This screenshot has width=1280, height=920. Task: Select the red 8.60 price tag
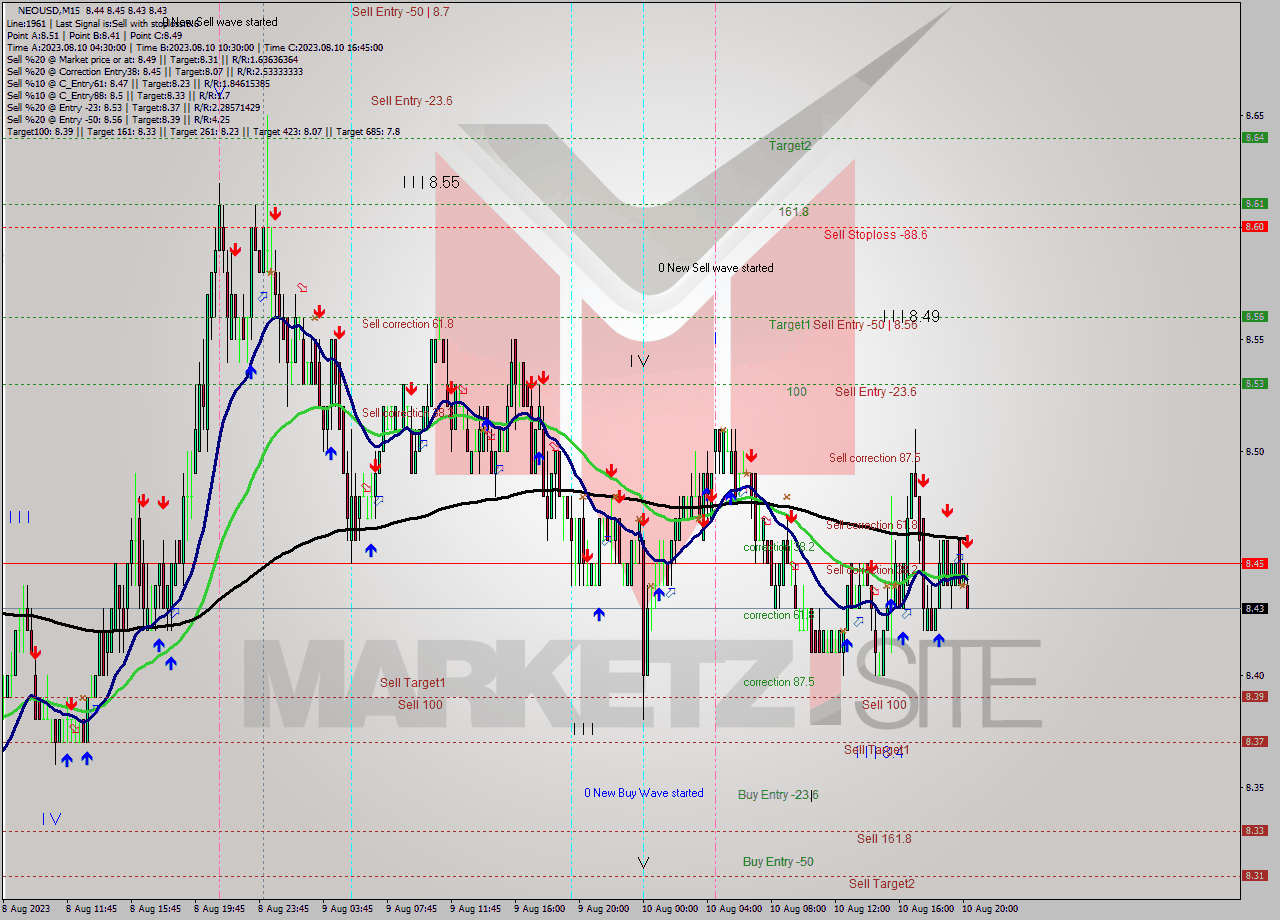tap(1255, 226)
